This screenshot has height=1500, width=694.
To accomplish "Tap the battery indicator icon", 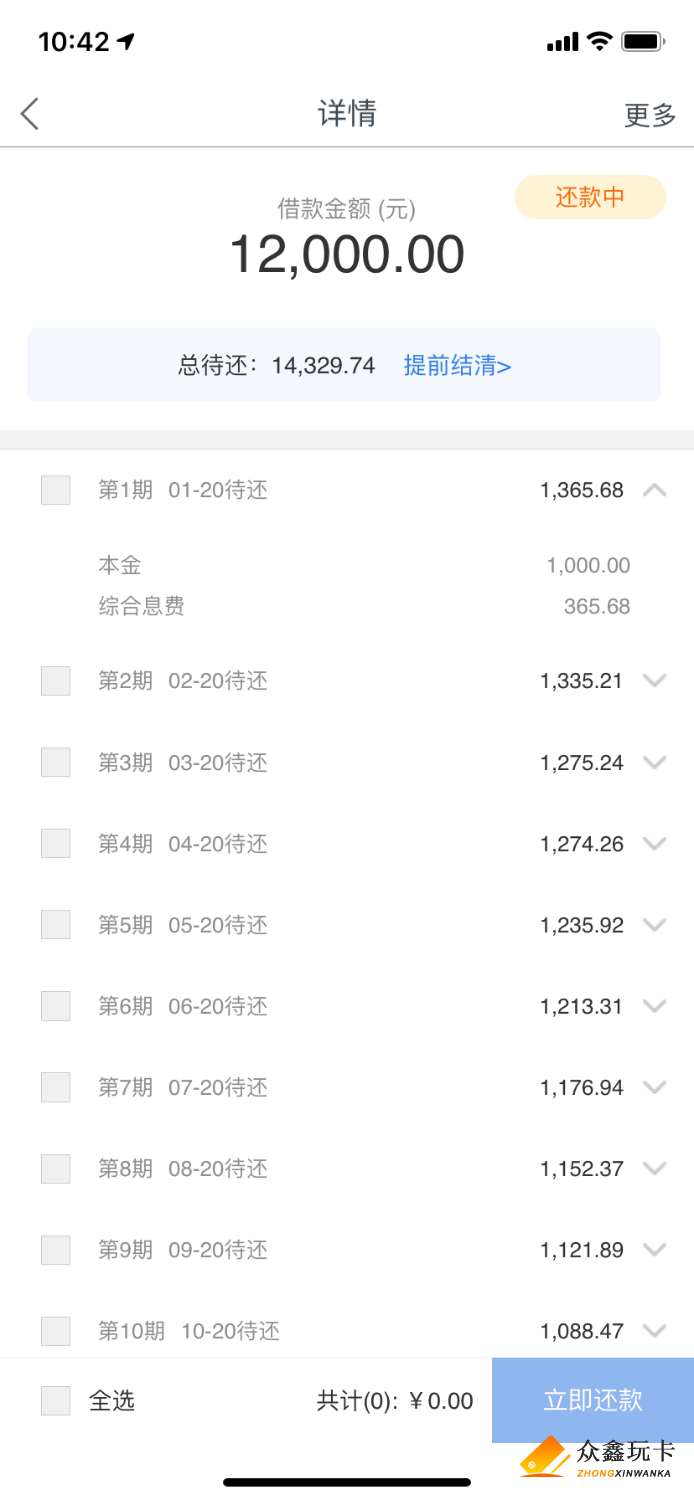I will pyautogui.click(x=643, y=41).
